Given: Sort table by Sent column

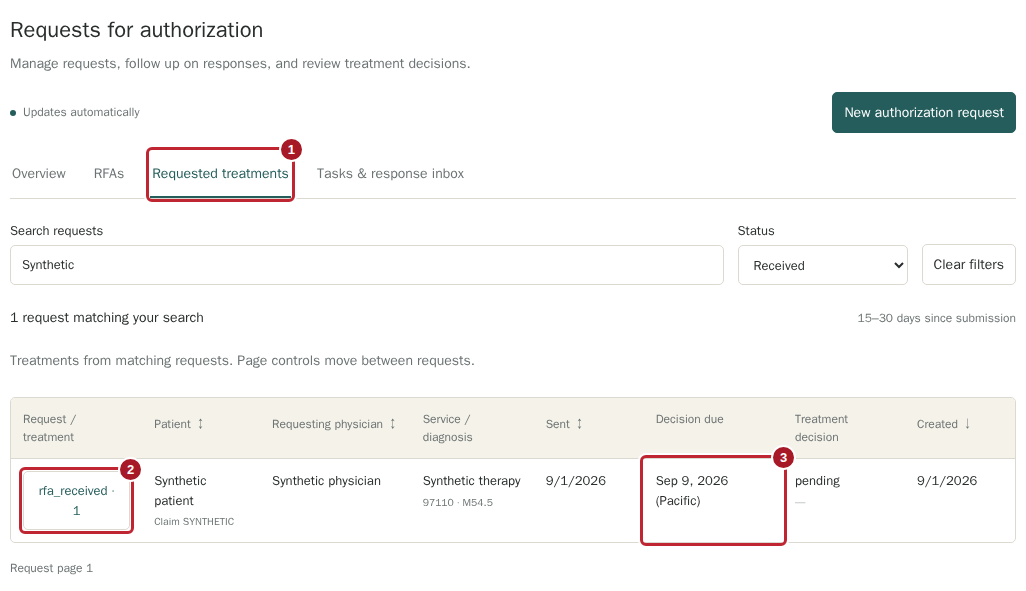Looking at the screenshot, I should pyautogui.click(x=564, y=424).
